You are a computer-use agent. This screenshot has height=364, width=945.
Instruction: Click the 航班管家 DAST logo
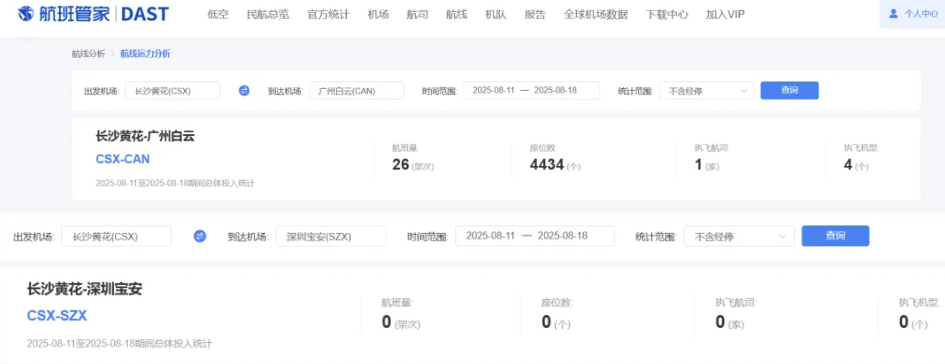93,14
